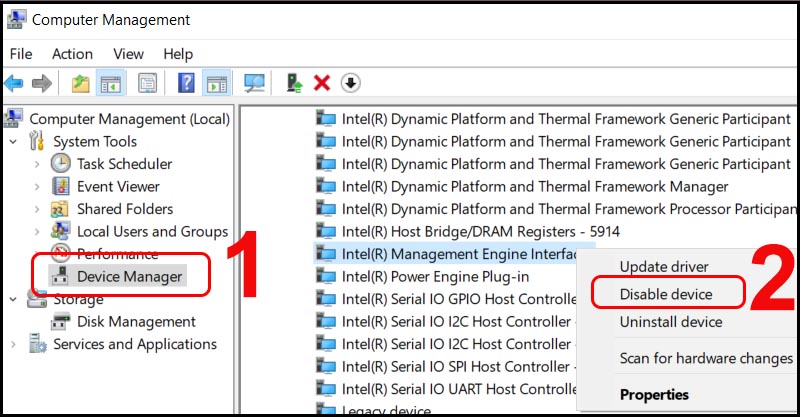
Task: Click the Scan for hardware changes monitor icon
Action: pyautogui.click(x=255, y=83)
